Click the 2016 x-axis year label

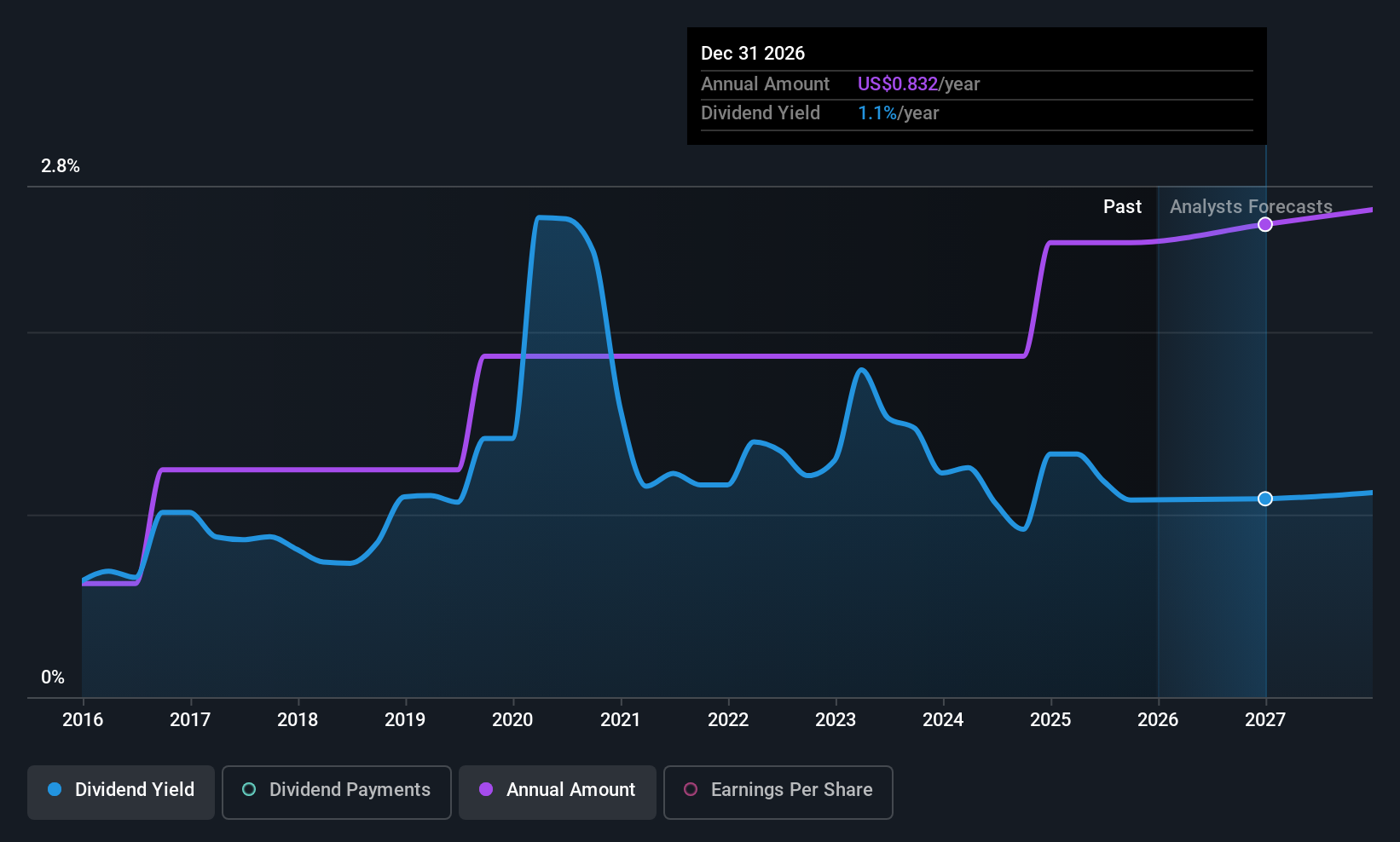(x=83, y=720)
